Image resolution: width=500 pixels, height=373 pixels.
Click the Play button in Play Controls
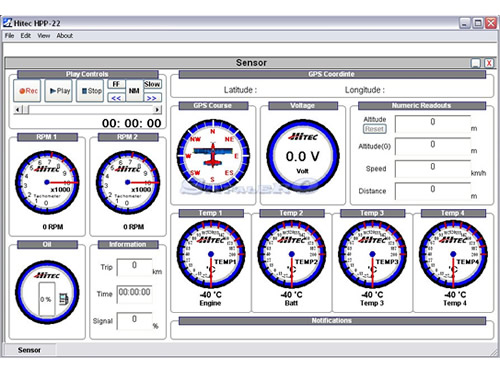(59, 91)
